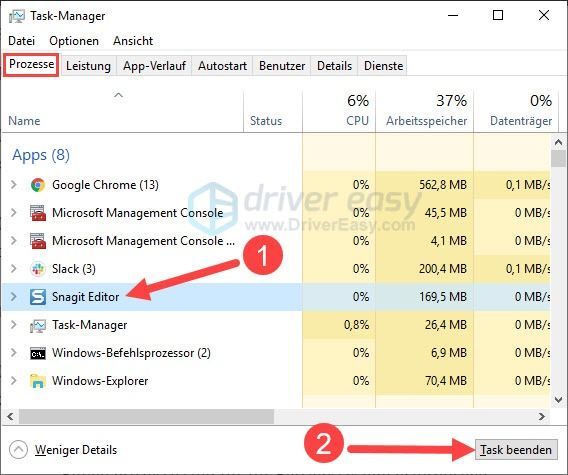Select the Slack (3) row name
The image size is (568, 475).
click(x=74, y=269)
